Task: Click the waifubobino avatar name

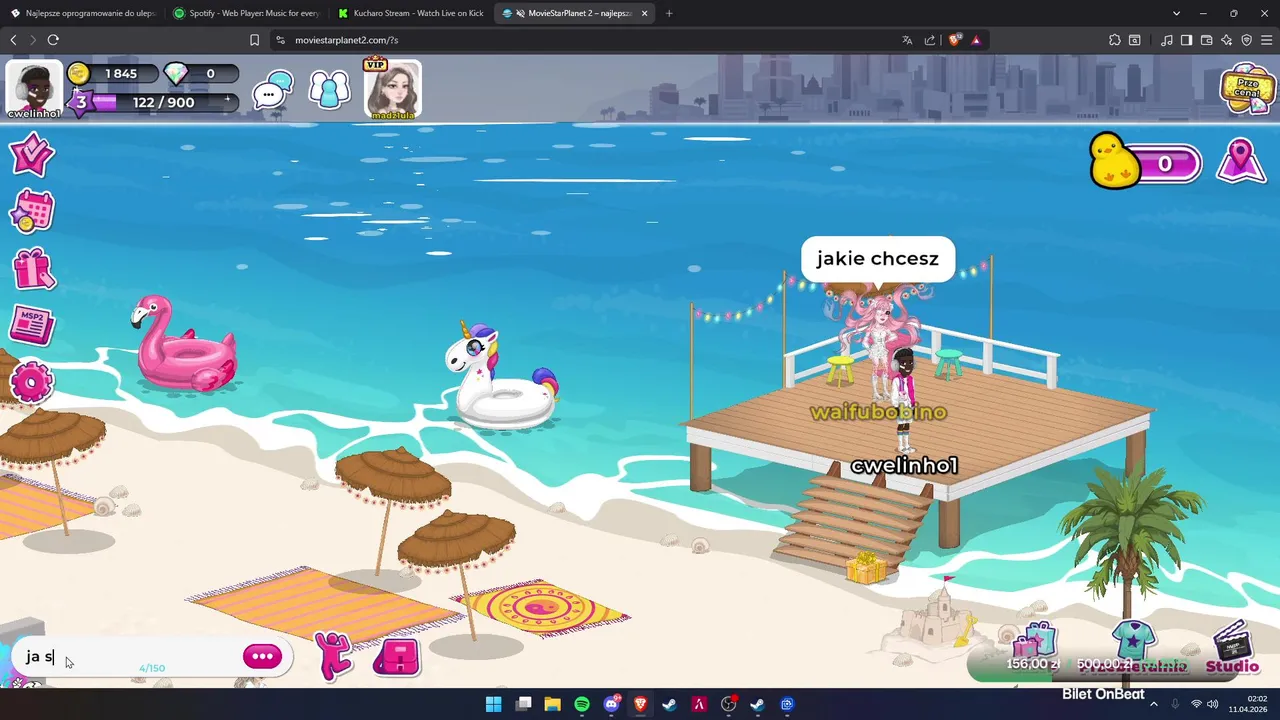Action: click(878, 412)
